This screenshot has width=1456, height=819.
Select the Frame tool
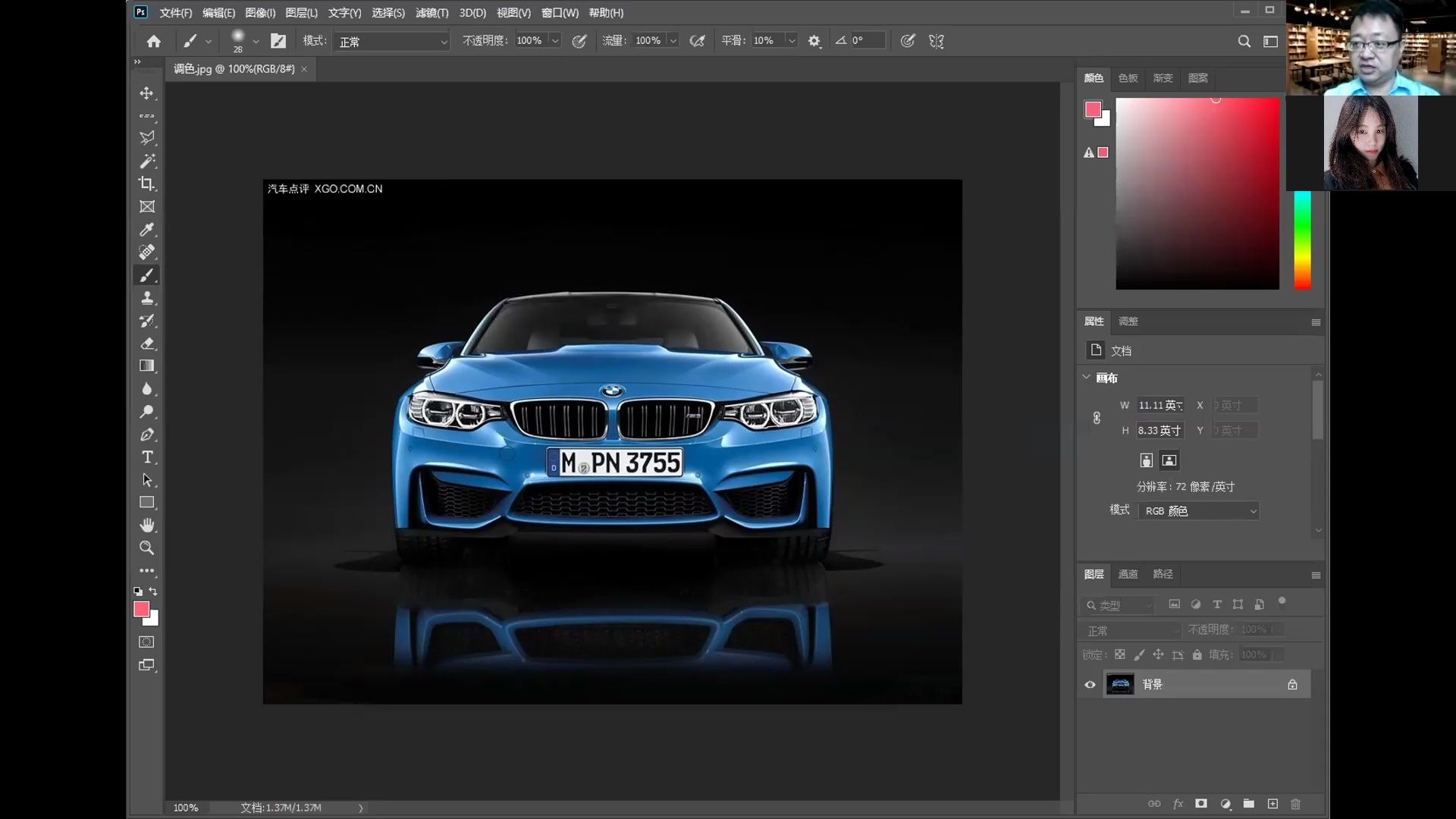pyautogui.click(x=146, y=206)
